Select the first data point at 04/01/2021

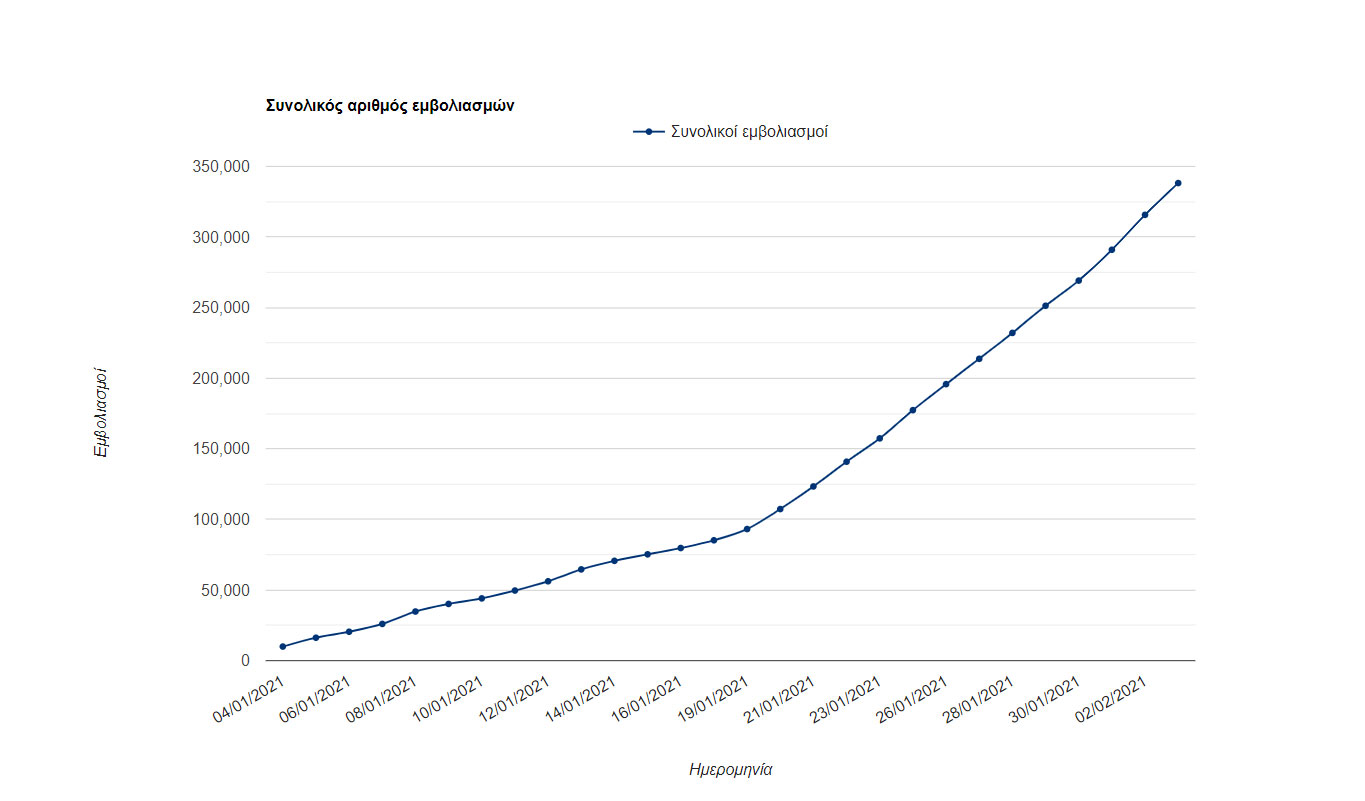[283, 647]
